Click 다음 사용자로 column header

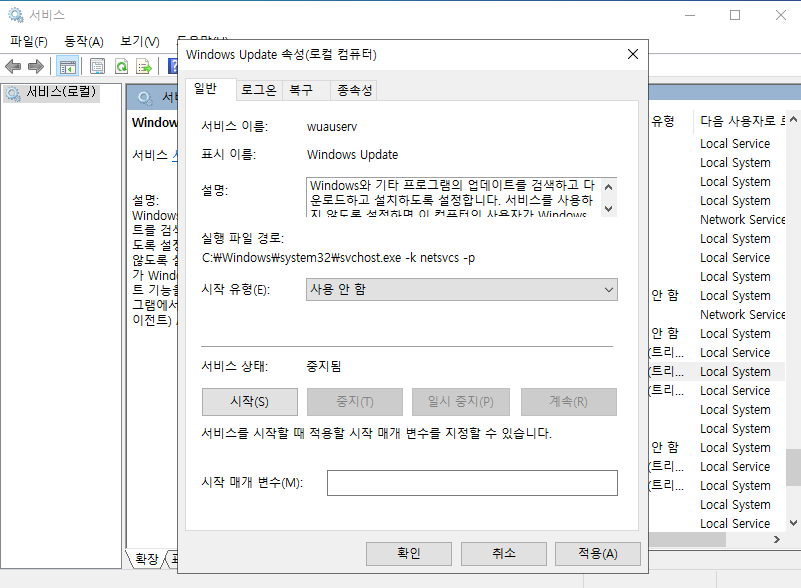[742, 121]
